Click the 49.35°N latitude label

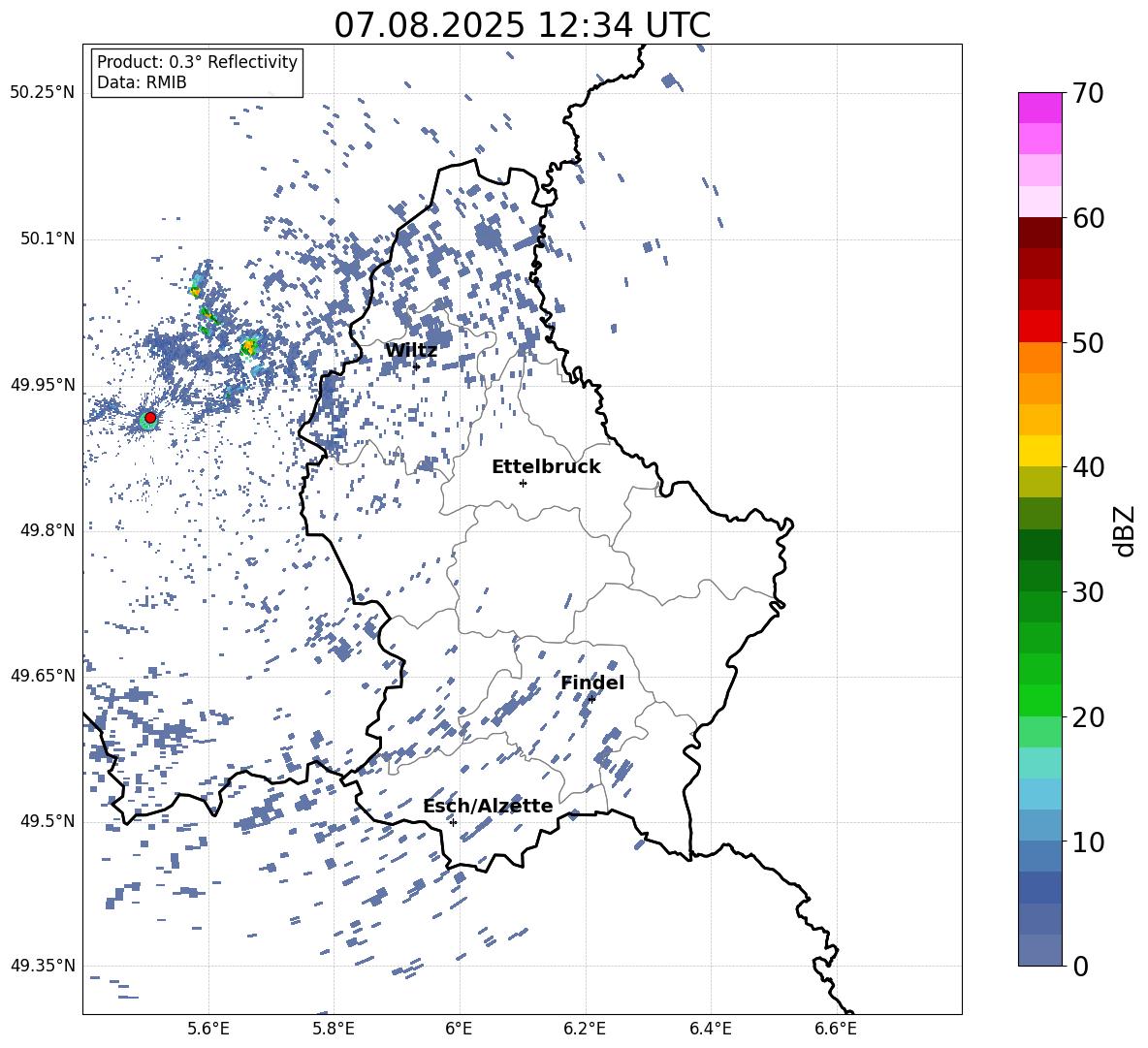coord(43,966)
